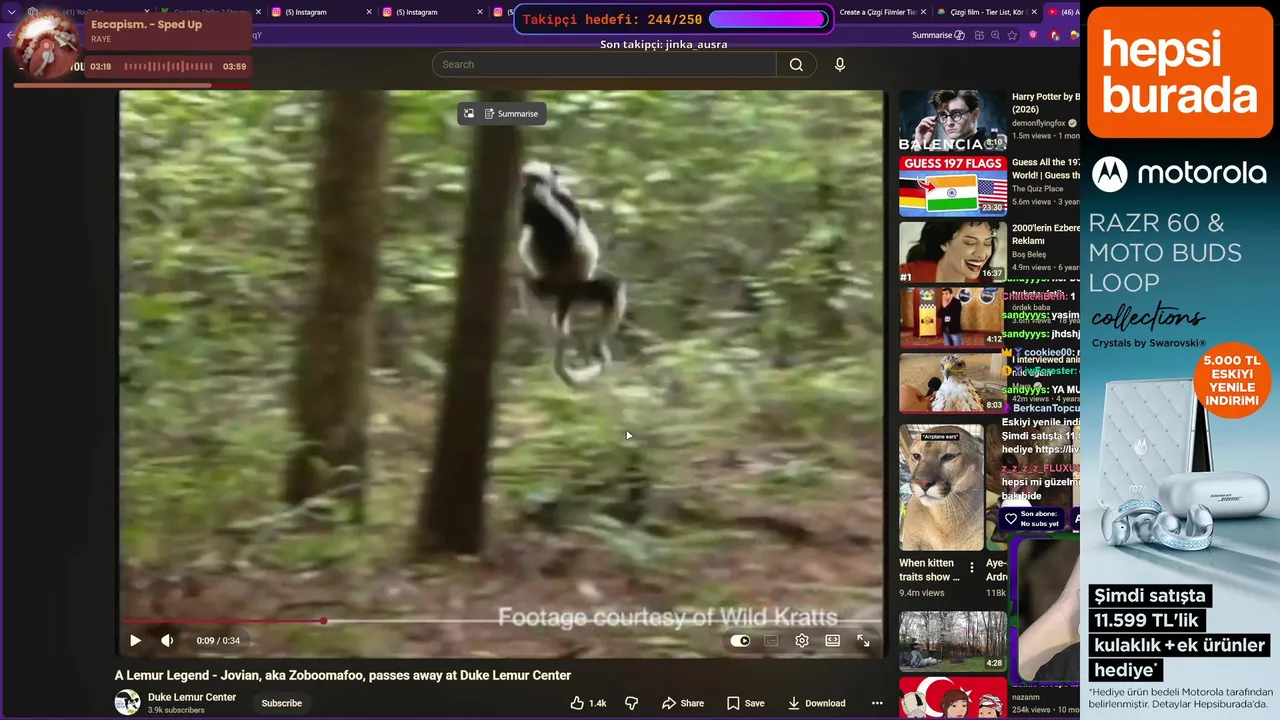Open the hawk video thumbnail marked 8:03
The image size is (1280, 720).
point(952,383)
